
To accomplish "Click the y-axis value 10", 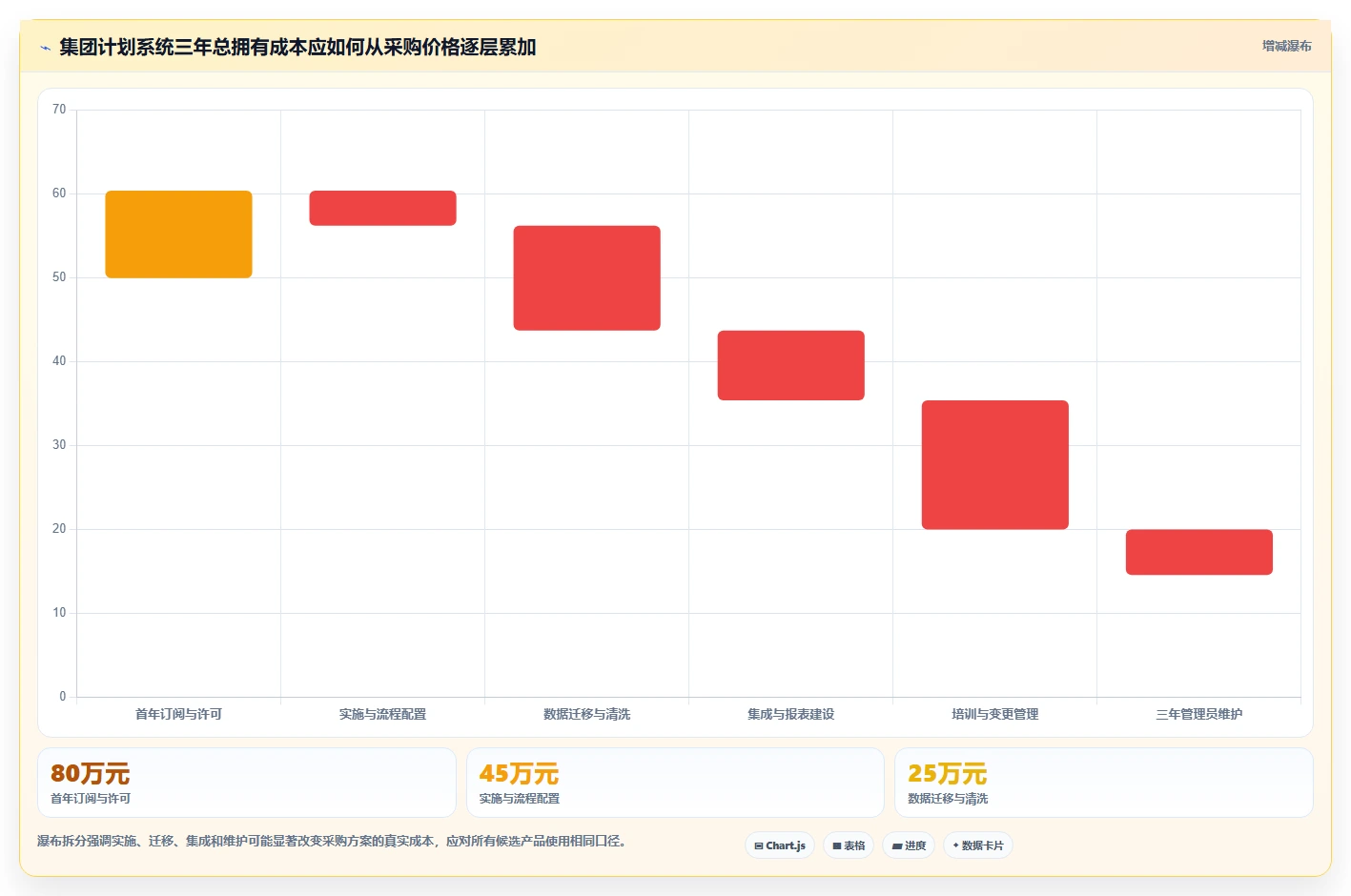I will click(x=59, y=613).
